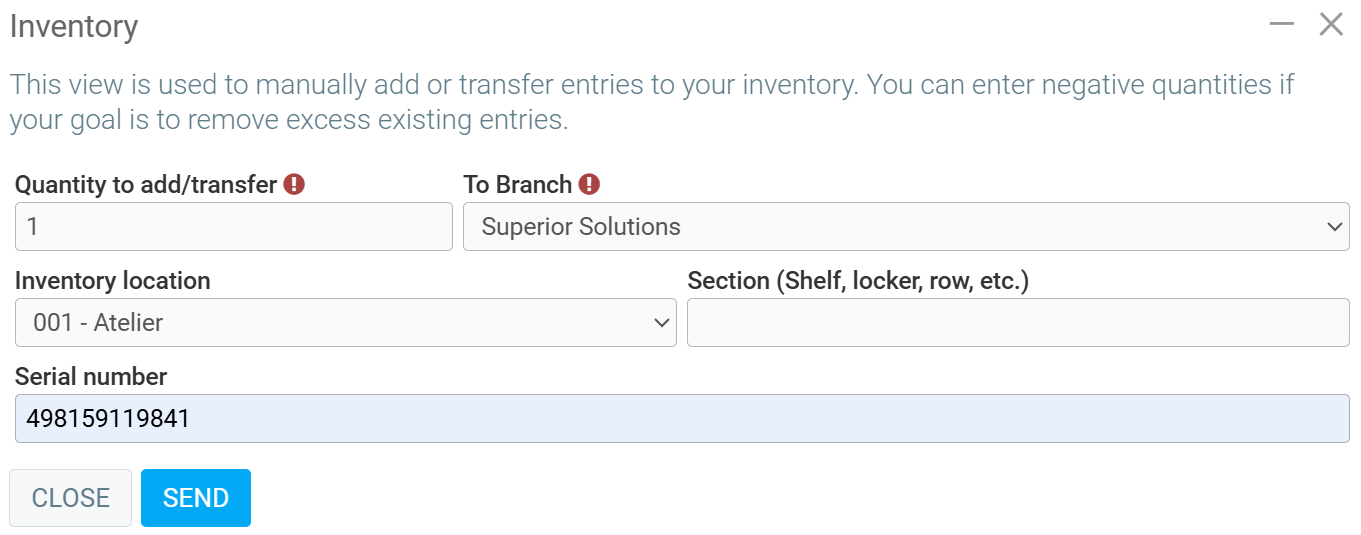
Task: Focus the empty Section input field
Action: point(1018,323)
